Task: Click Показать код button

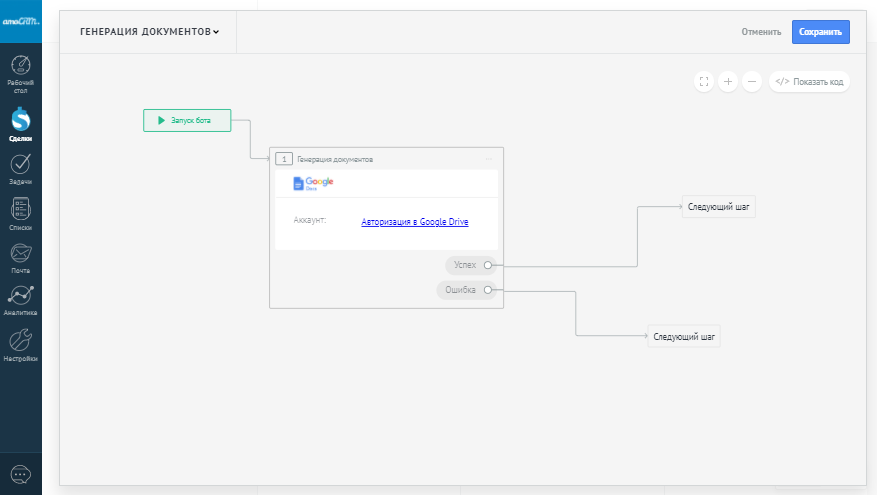Action: [x=809, y=82]
